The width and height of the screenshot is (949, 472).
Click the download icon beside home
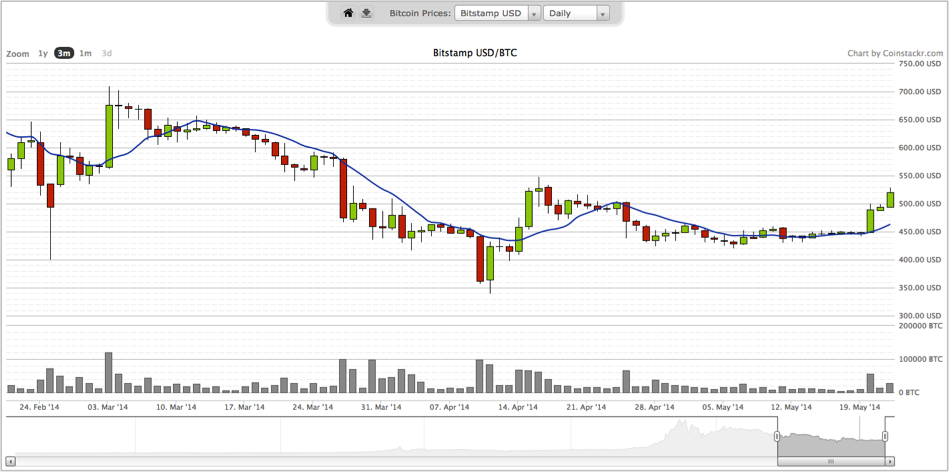365,13
